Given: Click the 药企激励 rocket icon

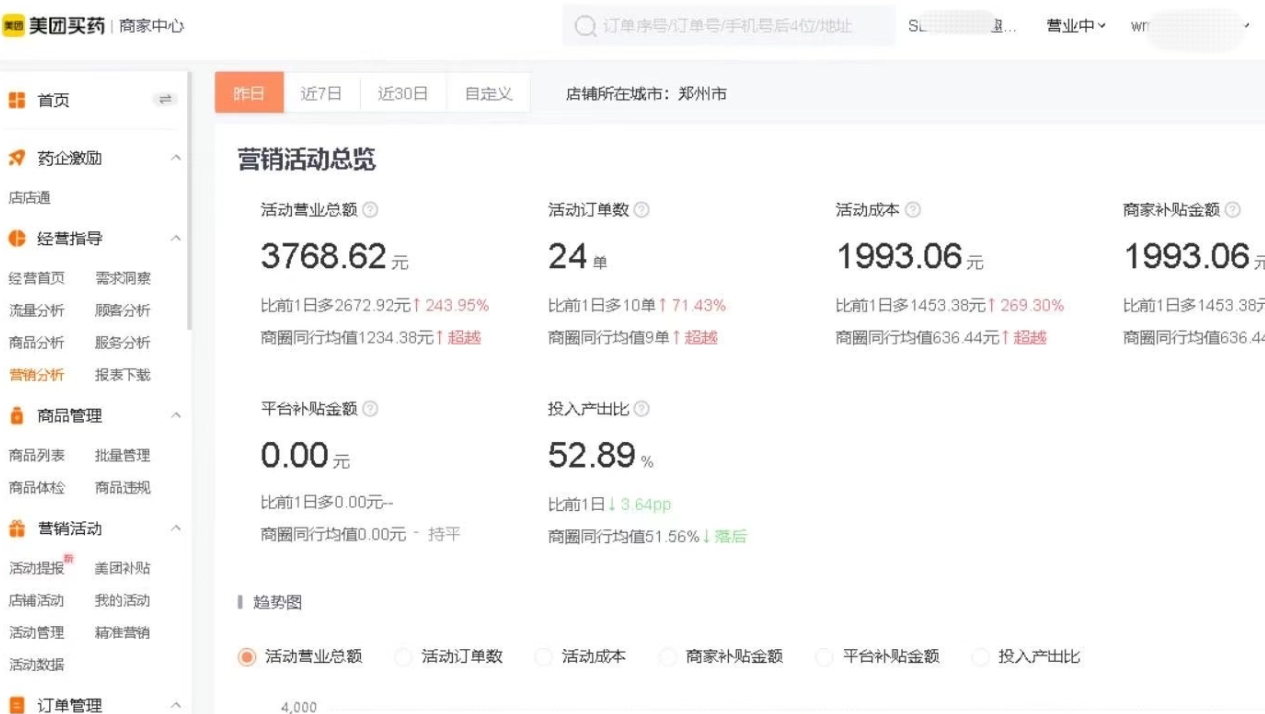Looking at the screenshot, I should [17, 158].
